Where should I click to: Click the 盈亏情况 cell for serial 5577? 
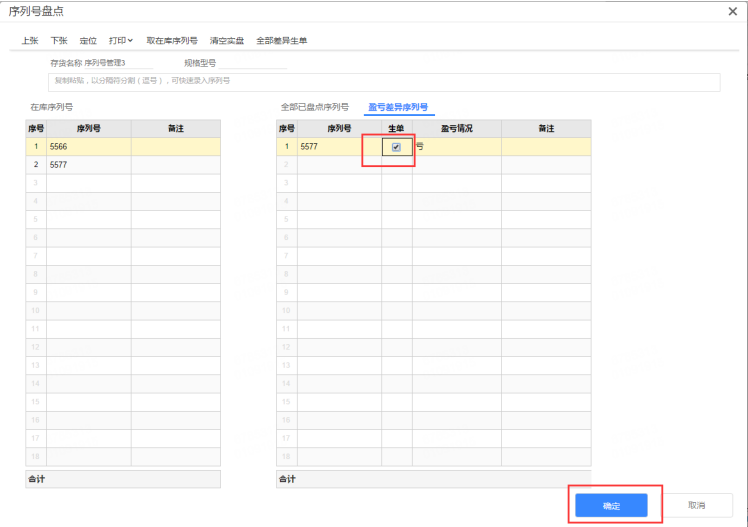tap(457, 146)
